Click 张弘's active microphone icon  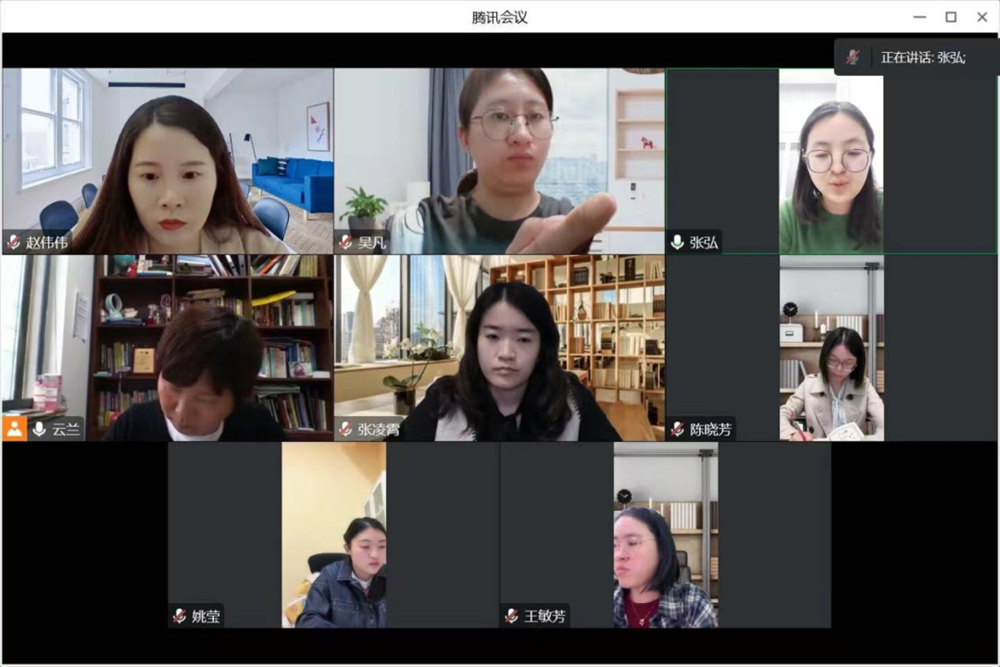[x=677, y=242]
